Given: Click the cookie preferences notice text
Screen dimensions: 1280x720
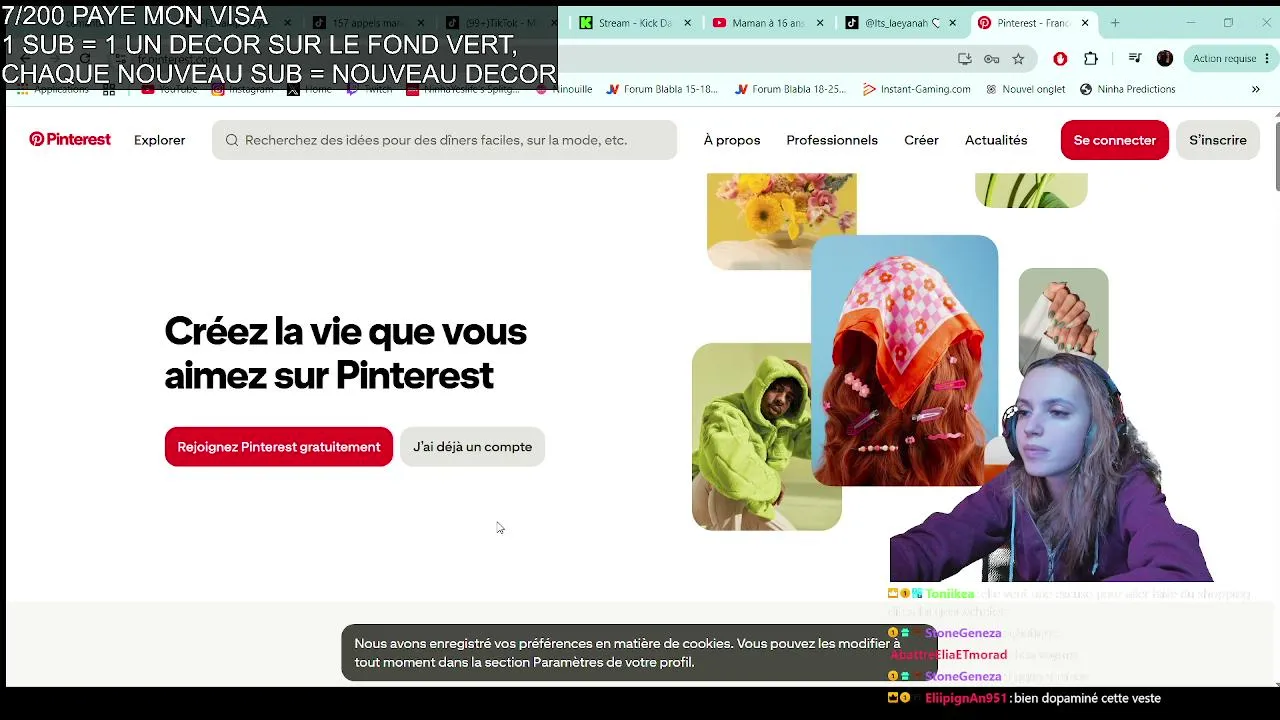Looking at the screenshot, I should pos(627,653).
